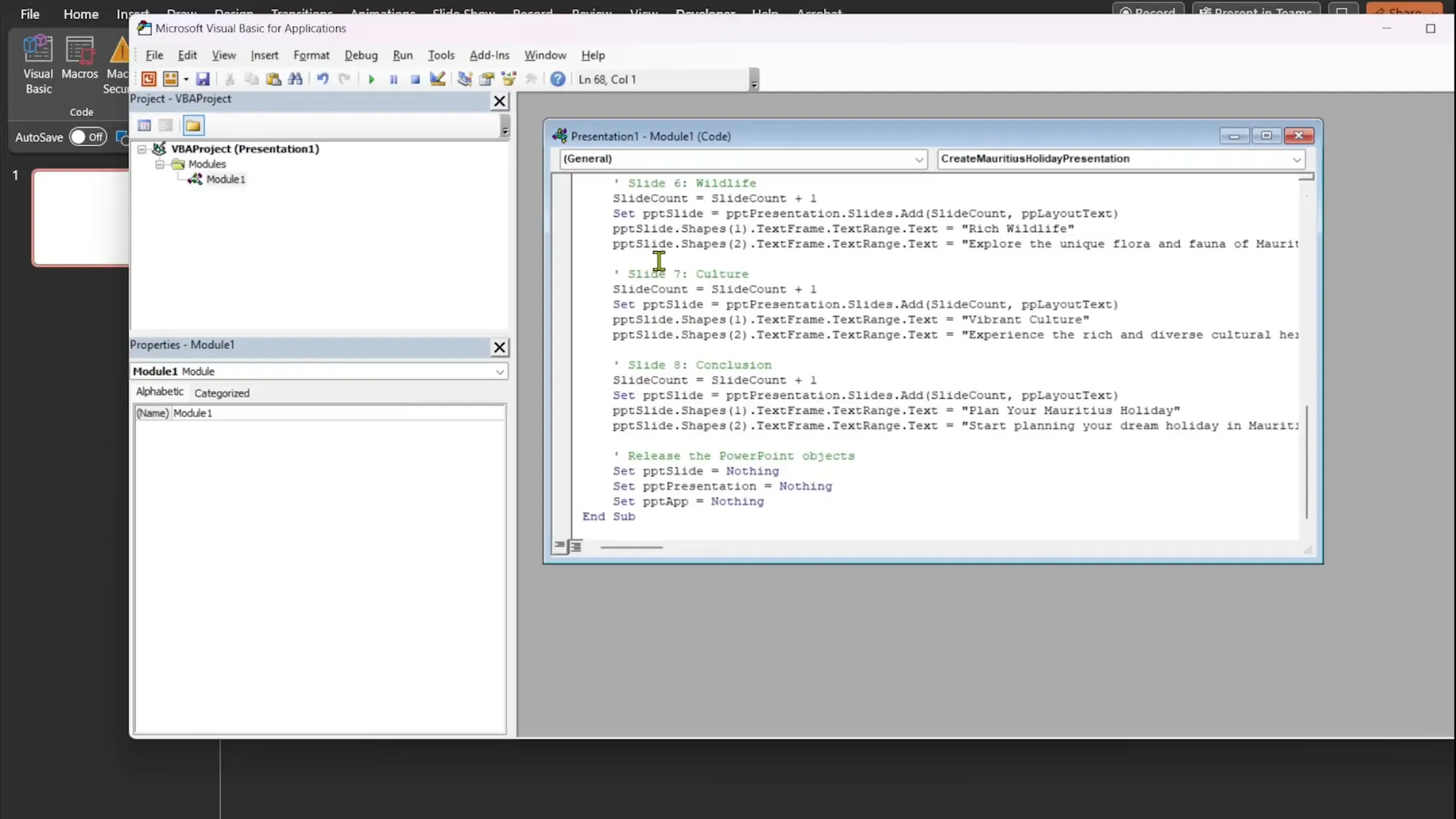
Task: Select VBAProject (Presentation1) tree item
Action: click(245, 149)
